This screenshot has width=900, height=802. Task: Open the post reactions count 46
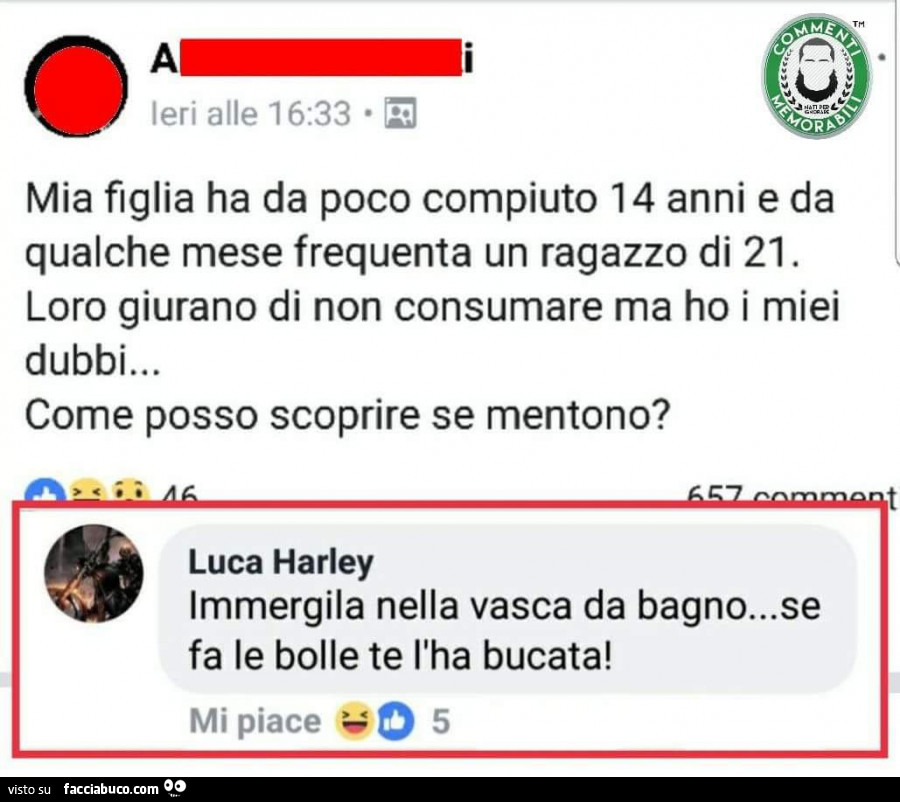pyautogui.click(x=179, y=494)
